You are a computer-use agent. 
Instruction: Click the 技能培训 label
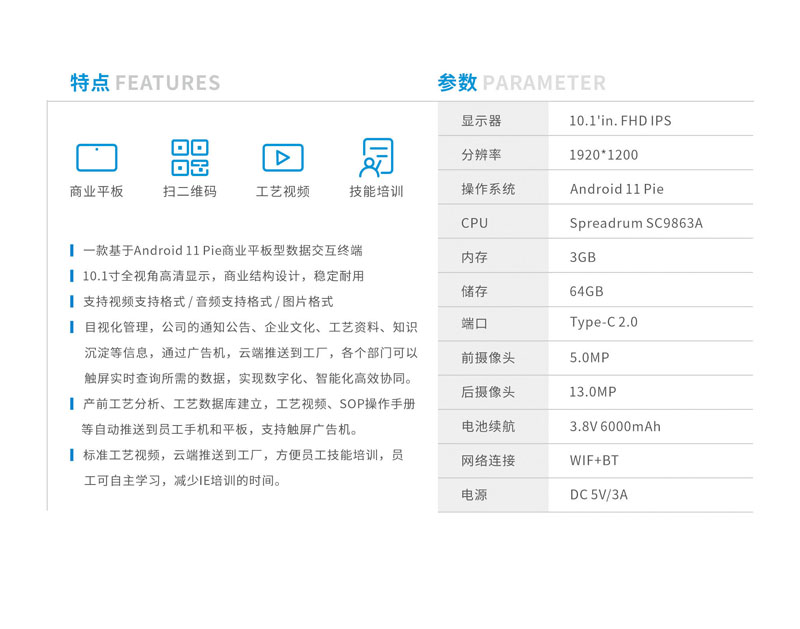pos(376,191)
